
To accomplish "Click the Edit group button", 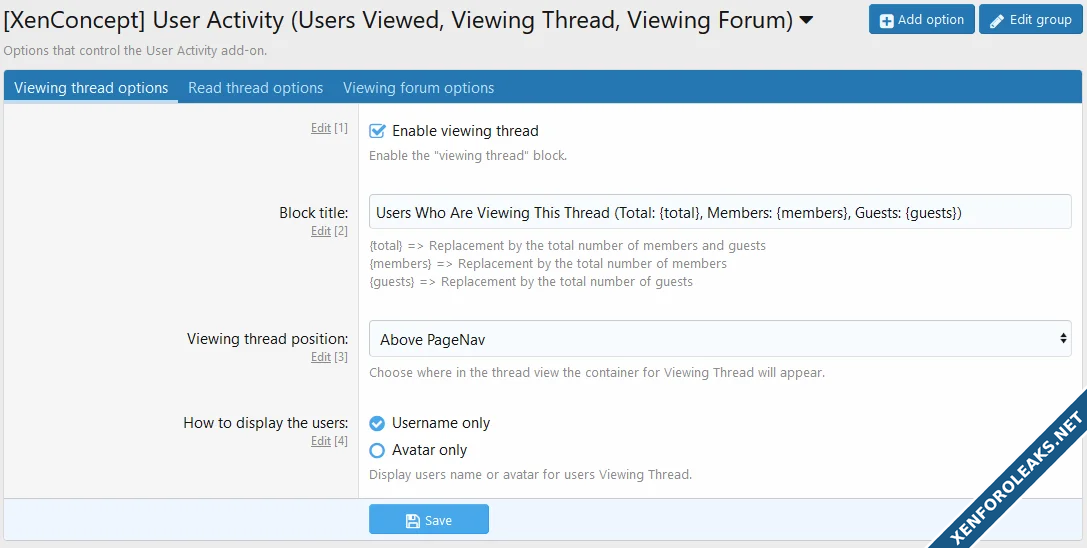I will coord(1030,20).
